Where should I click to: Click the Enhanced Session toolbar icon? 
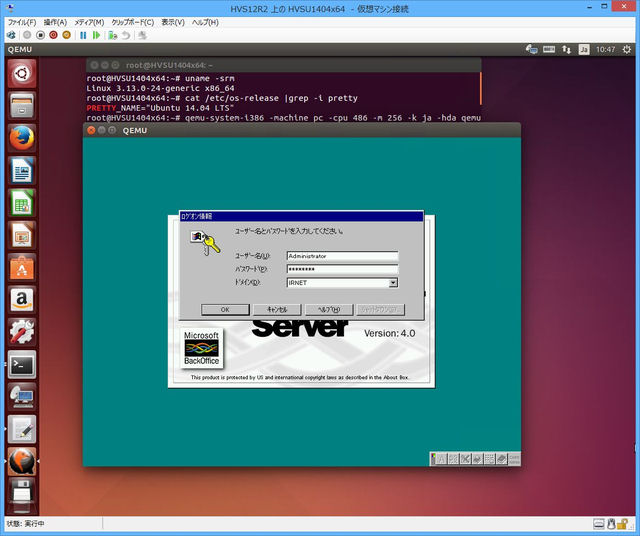142,36
